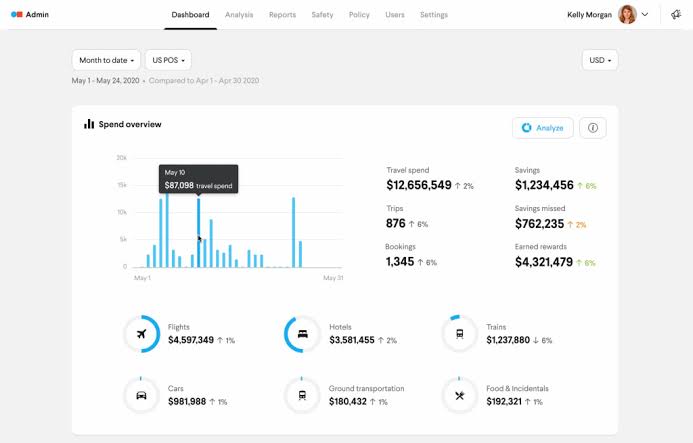Screen dimensions: 693x443
Task: Select the Ground transportation bus icon
Action: pos(302,395)
